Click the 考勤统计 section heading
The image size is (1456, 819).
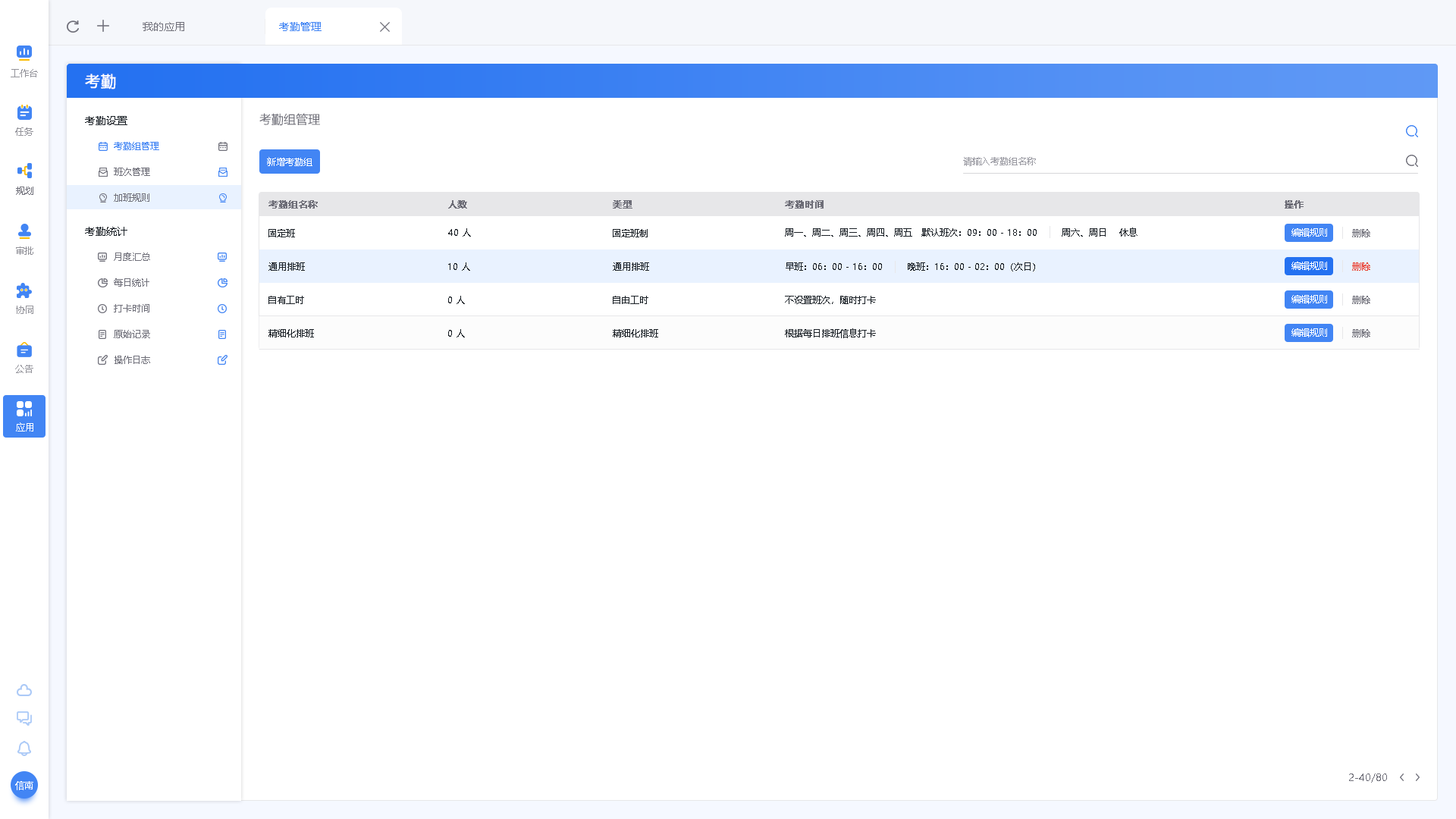click(x=106, y=231)
